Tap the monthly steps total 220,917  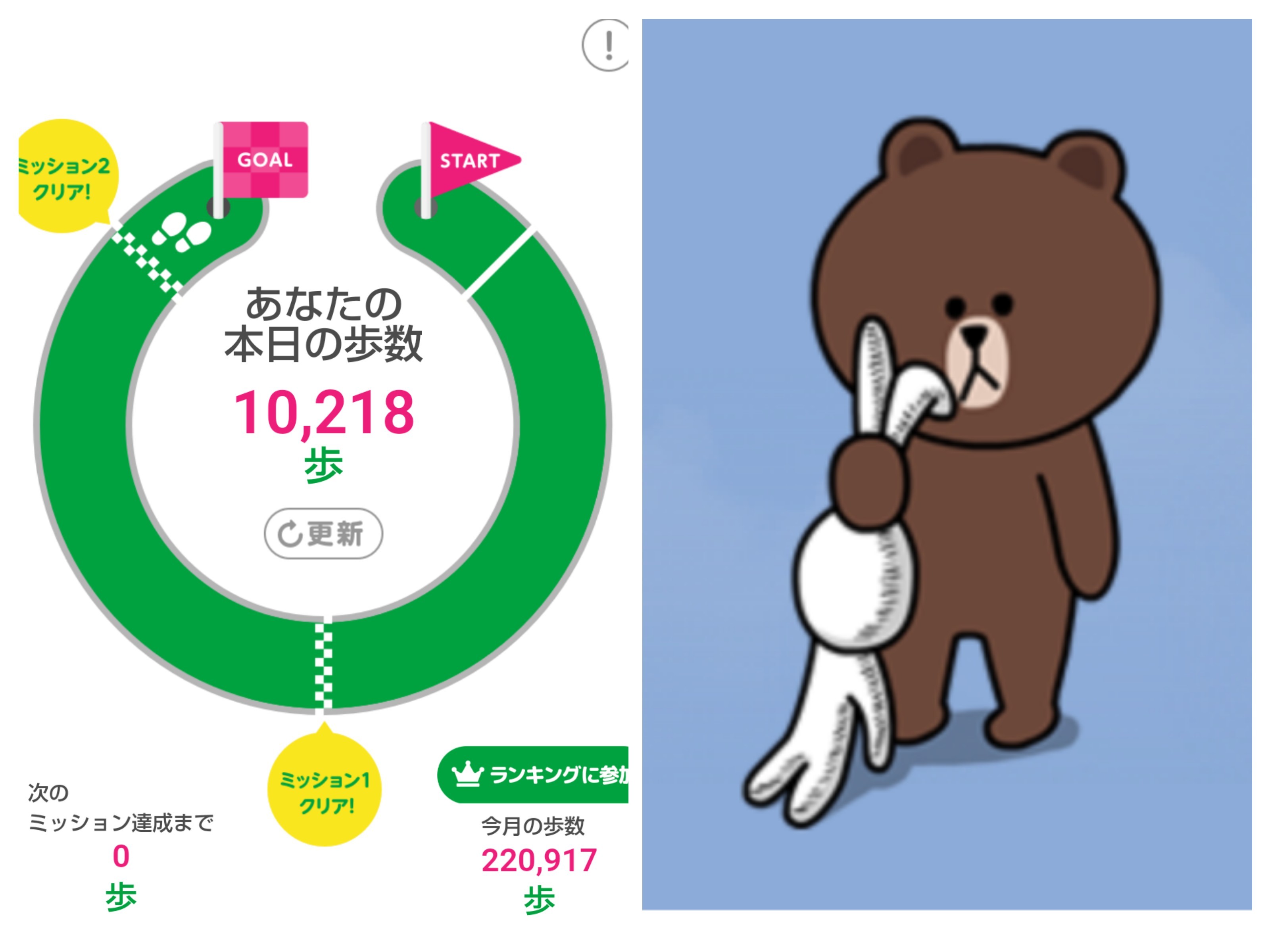coord(539,861)
